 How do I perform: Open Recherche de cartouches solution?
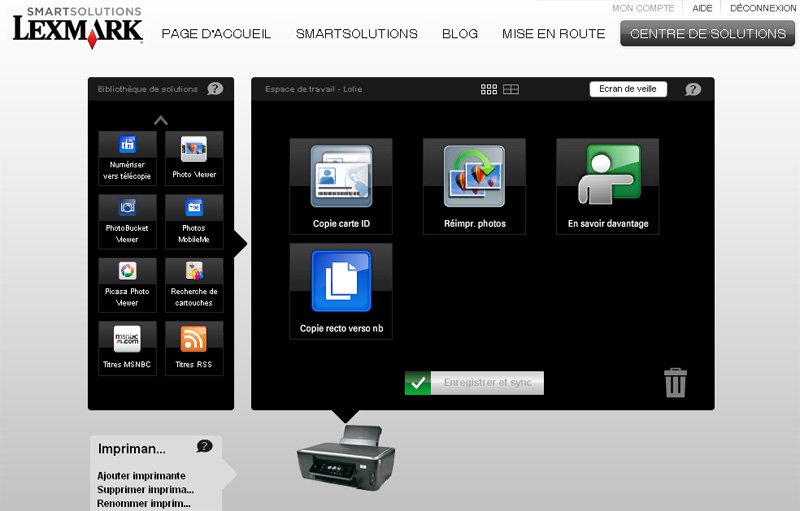click(194, 285)
